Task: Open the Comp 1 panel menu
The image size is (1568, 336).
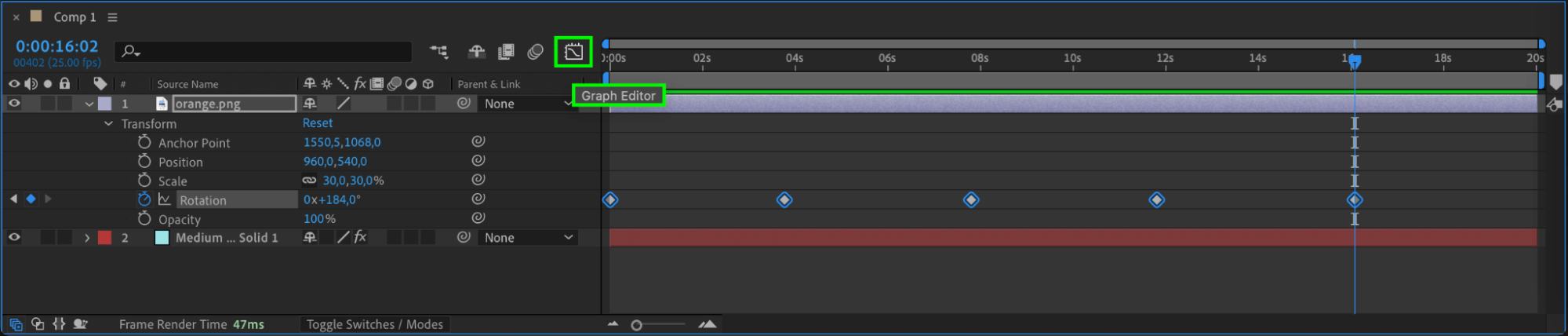Action: (112, 17)
